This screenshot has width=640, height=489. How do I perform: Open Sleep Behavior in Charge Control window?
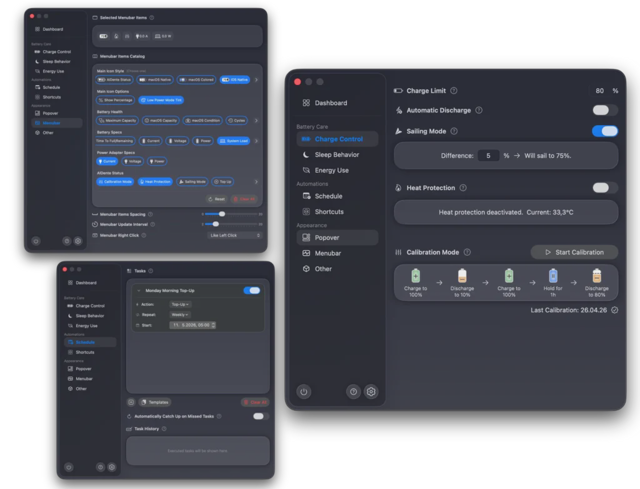tap(337, 155)
